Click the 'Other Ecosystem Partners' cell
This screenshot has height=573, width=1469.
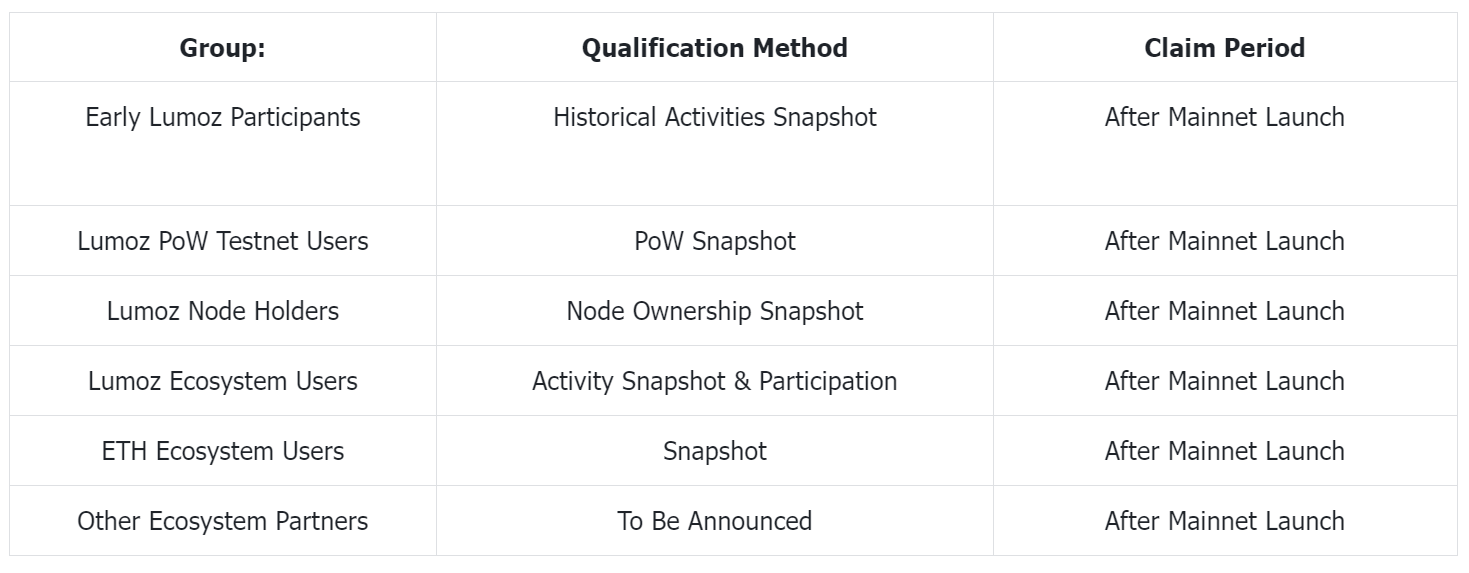coord(223,521)
